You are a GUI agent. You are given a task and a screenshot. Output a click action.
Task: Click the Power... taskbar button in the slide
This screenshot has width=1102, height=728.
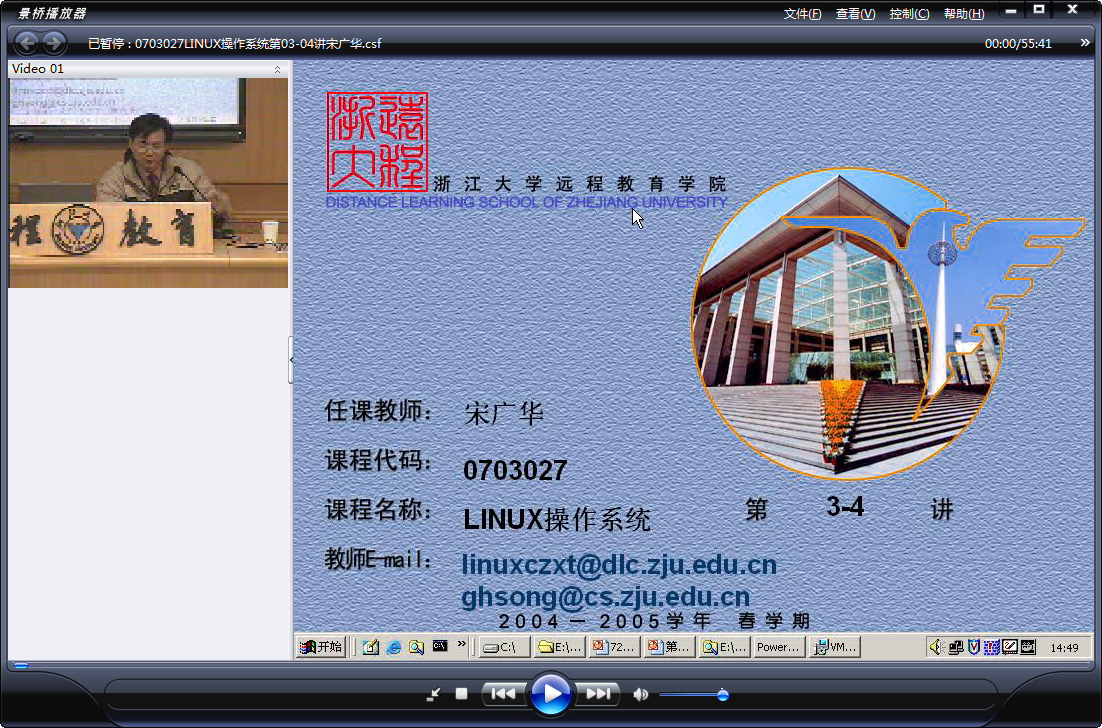pos(778,647)
